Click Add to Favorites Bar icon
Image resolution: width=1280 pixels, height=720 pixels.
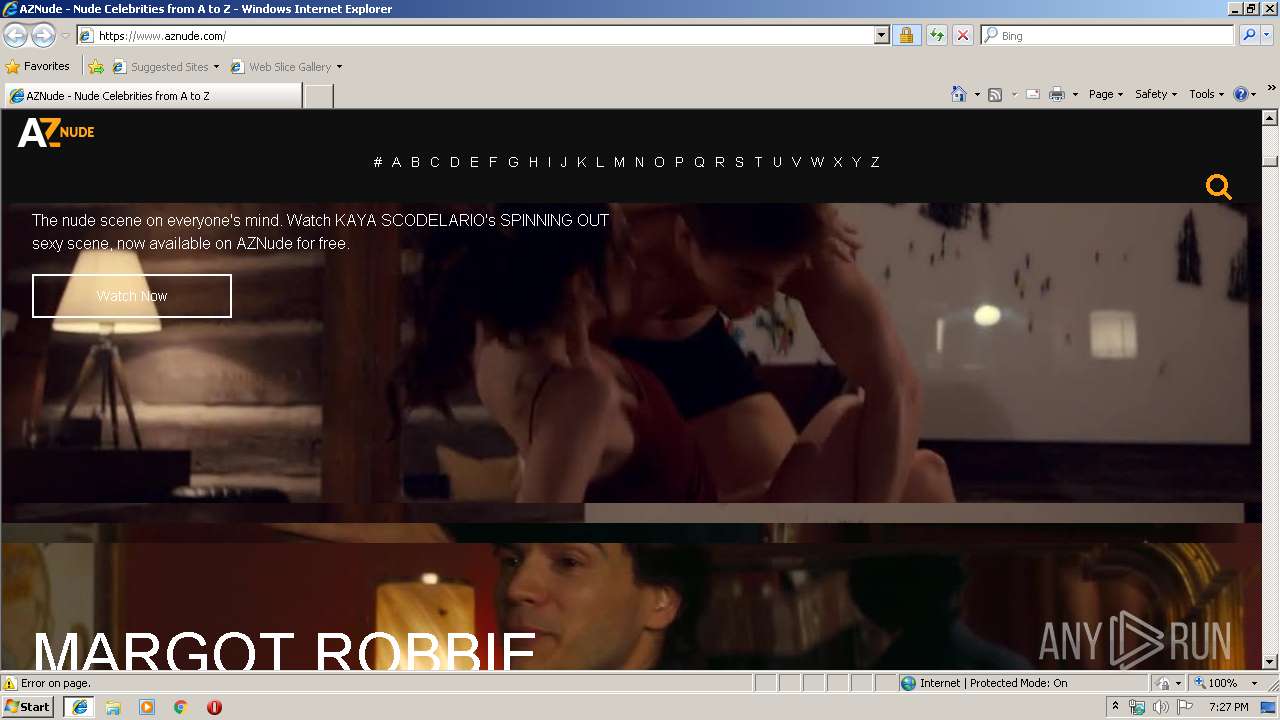[x=96, y=67]
